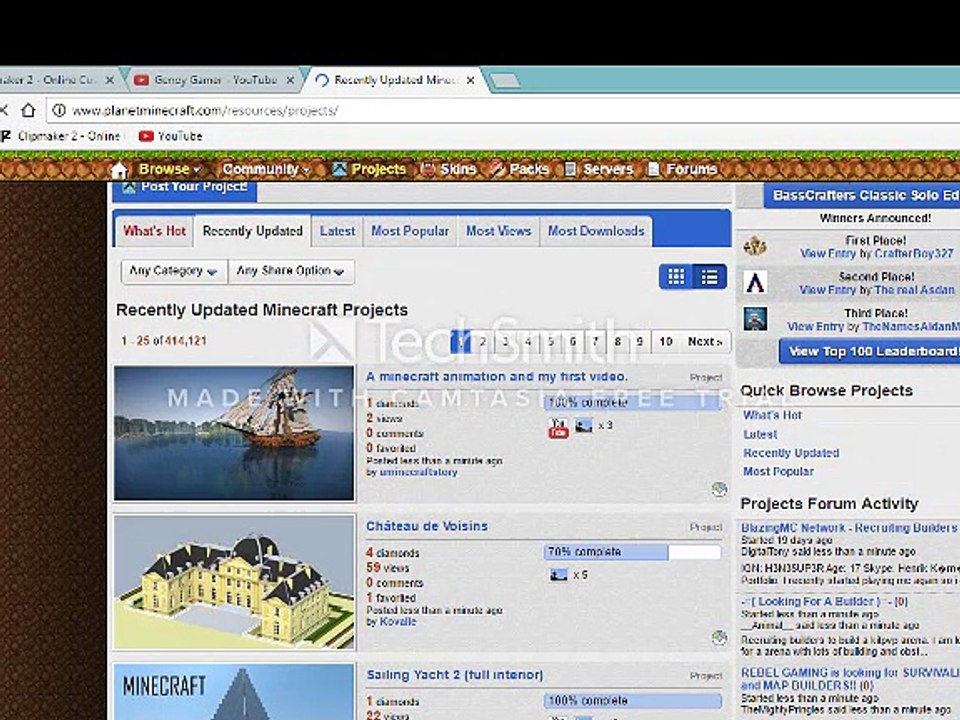This screenshot has height=720, width=960.
Task: Open a new browser tab
Action: click(505, 80)
